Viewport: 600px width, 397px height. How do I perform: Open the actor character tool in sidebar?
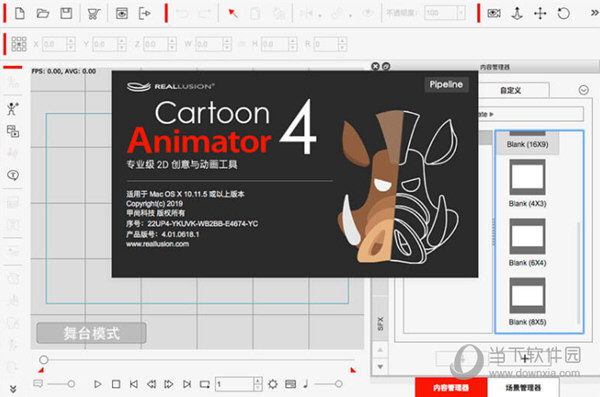click(13, 109)
